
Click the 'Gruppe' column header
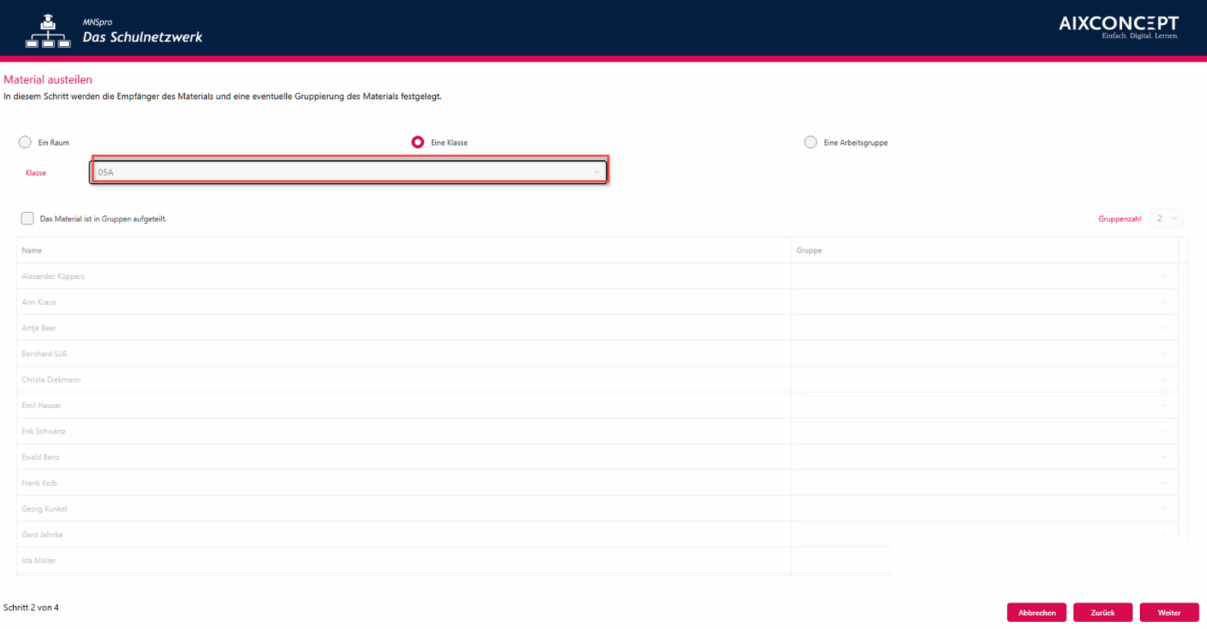coord(809,250)
